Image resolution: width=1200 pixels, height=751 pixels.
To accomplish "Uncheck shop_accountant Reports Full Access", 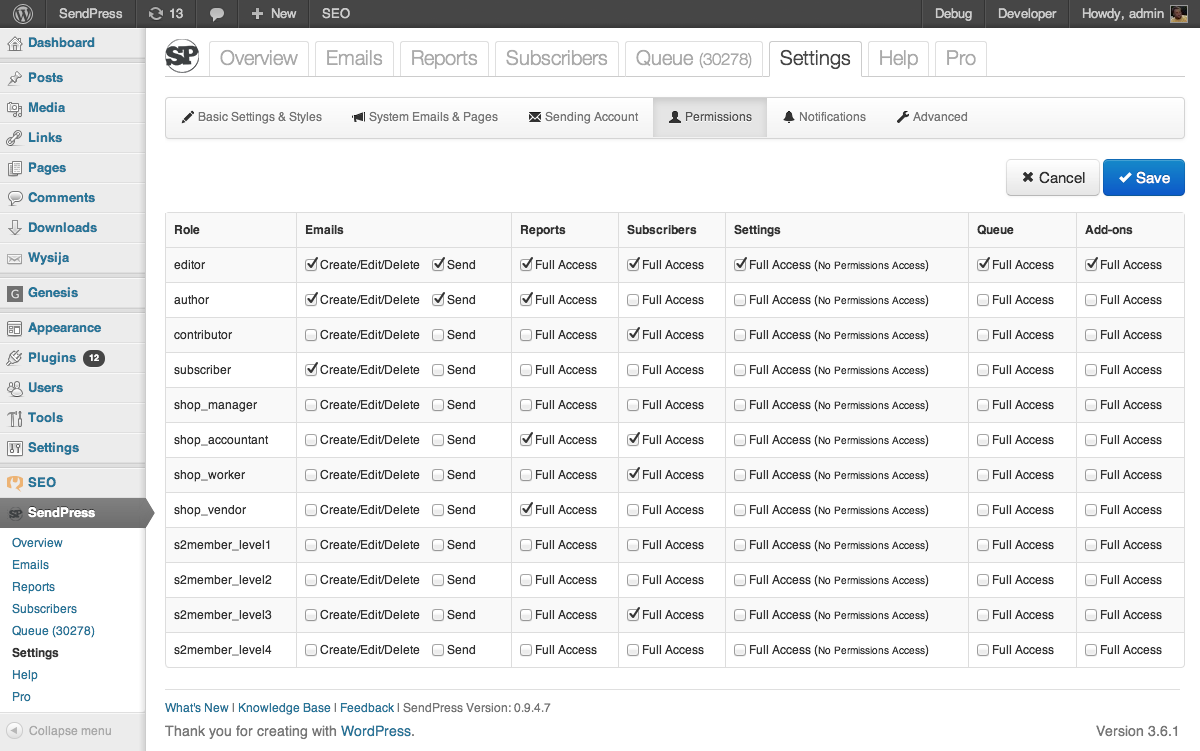I will pos(526,440).
